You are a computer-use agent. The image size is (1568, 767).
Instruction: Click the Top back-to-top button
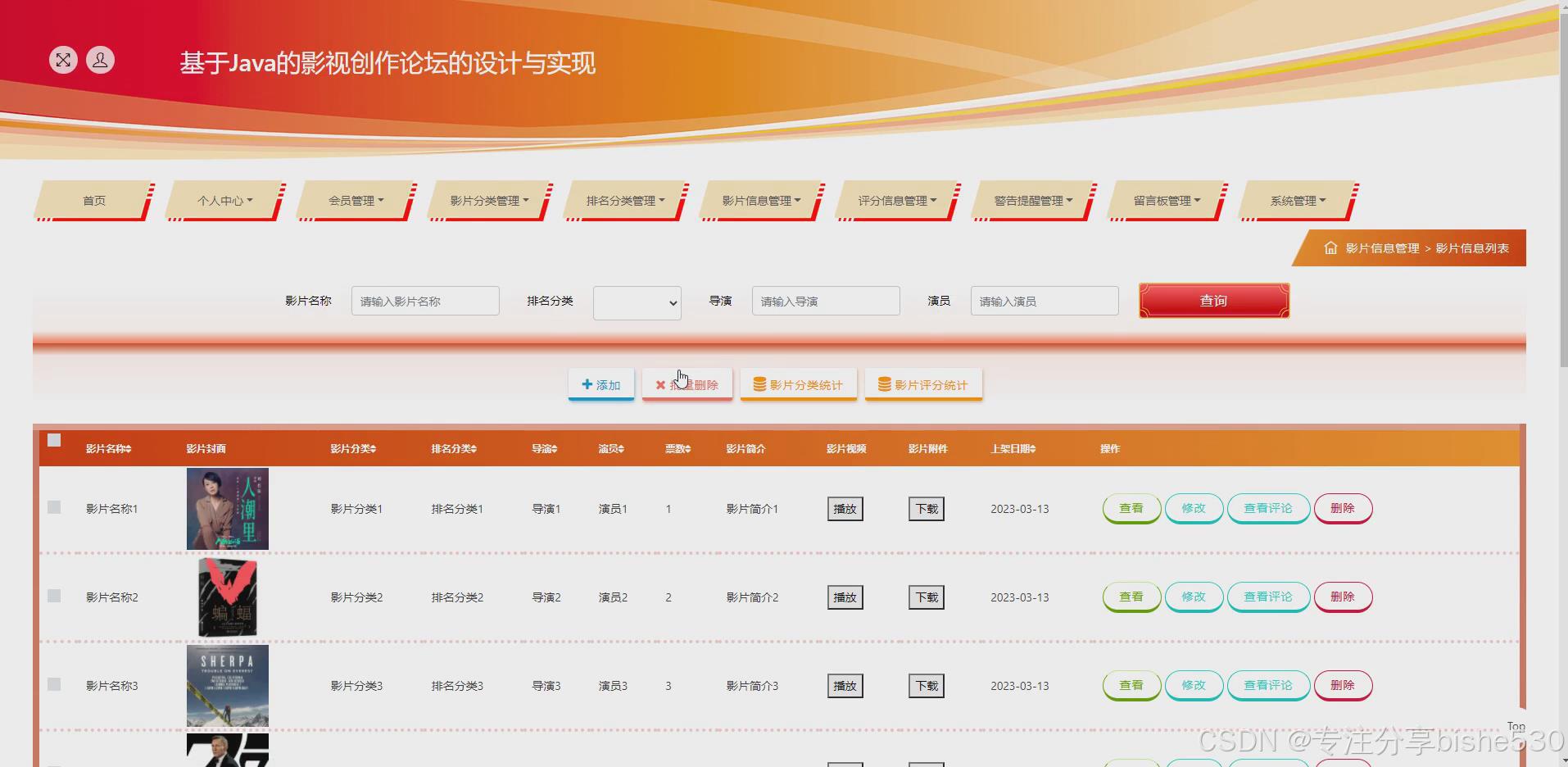1516,726
